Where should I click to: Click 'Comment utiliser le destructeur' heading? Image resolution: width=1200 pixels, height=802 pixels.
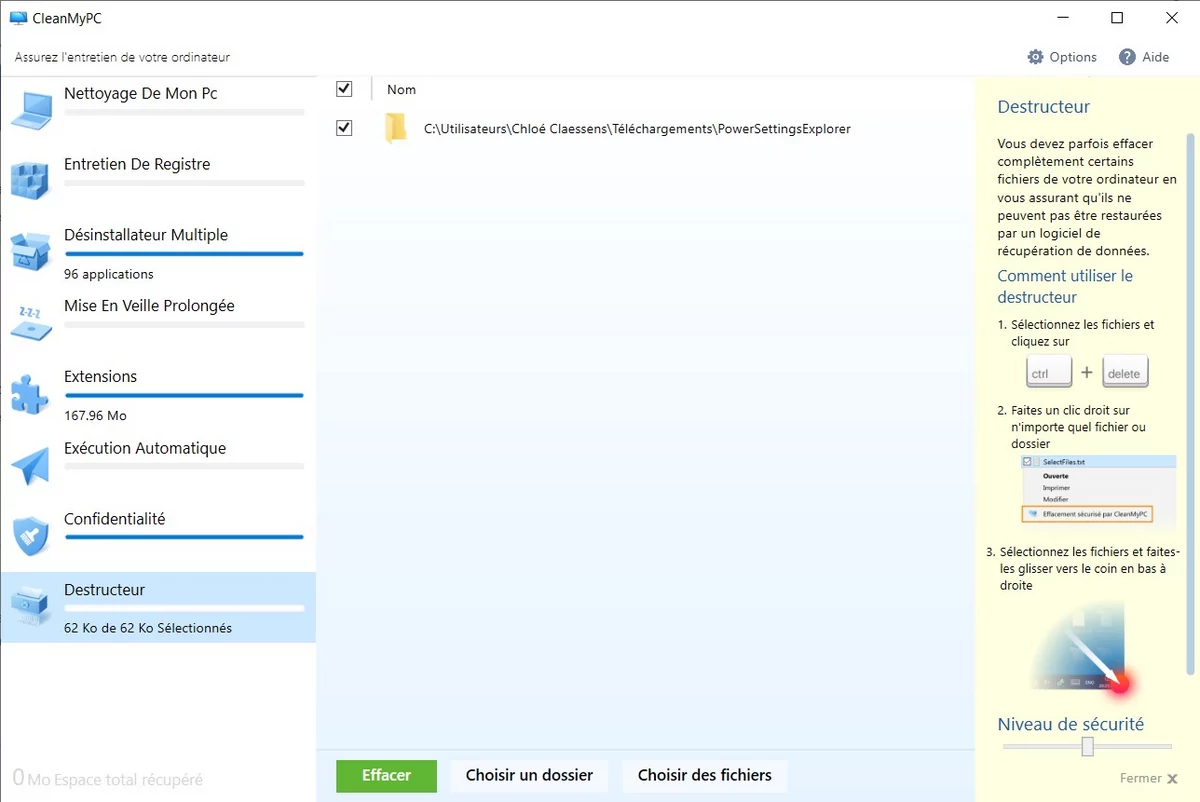(x=1065, y=286)
